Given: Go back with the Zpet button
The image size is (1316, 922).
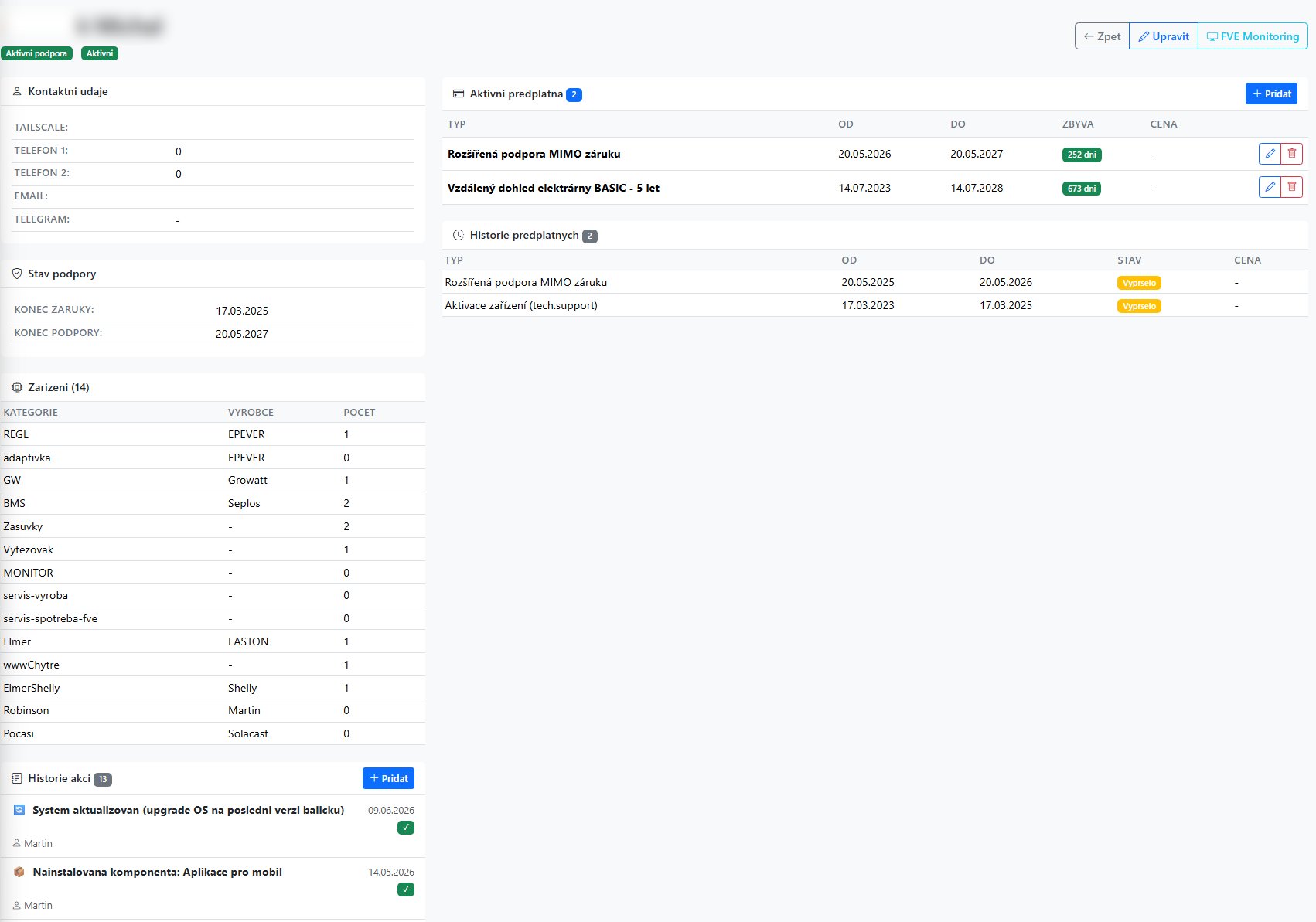Looking at the screenshot, I should (1102, 36).
